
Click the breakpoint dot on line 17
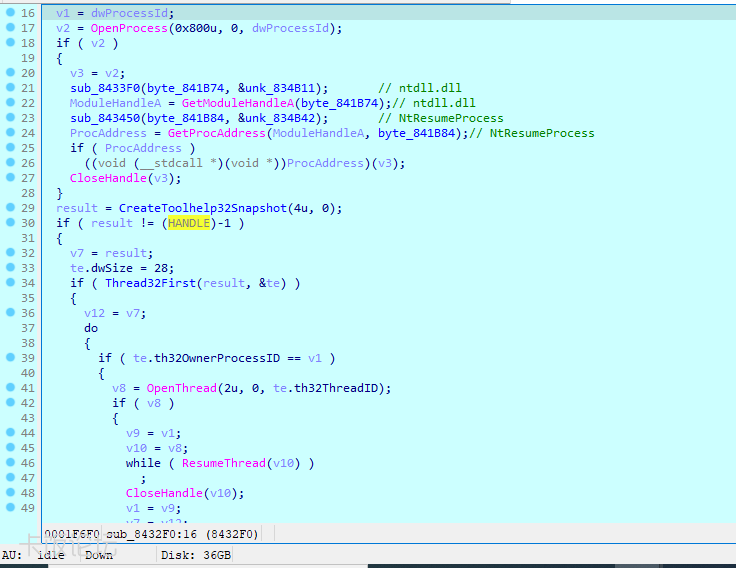pyautogui.click(x=9, y=28)
